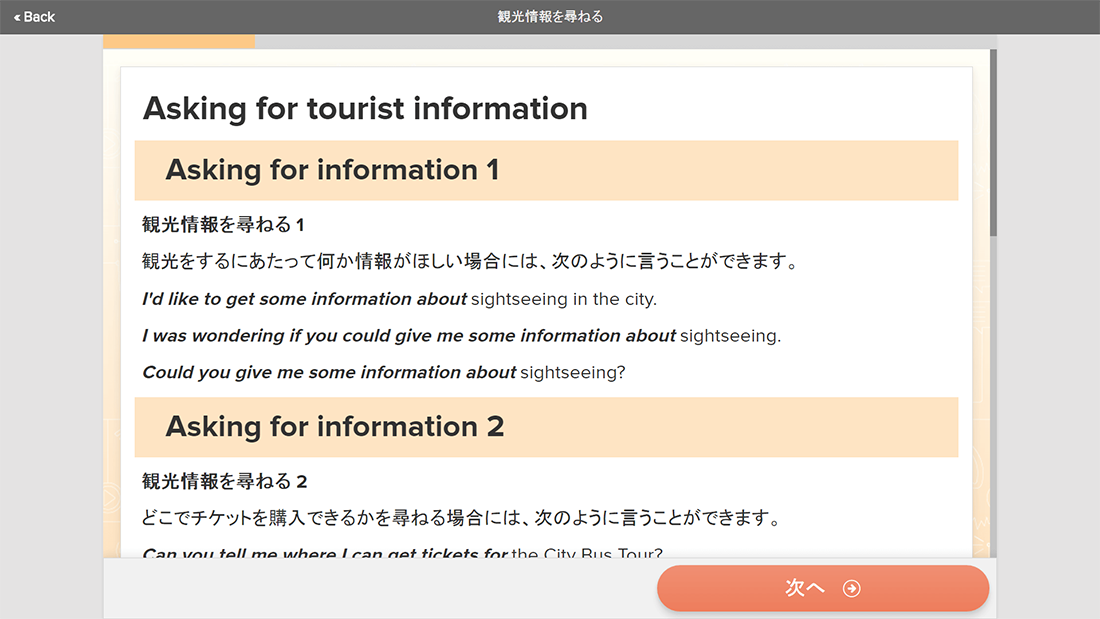Click the Back button in header
This screenshot has height=619, width=1100.
pos(35,17)
